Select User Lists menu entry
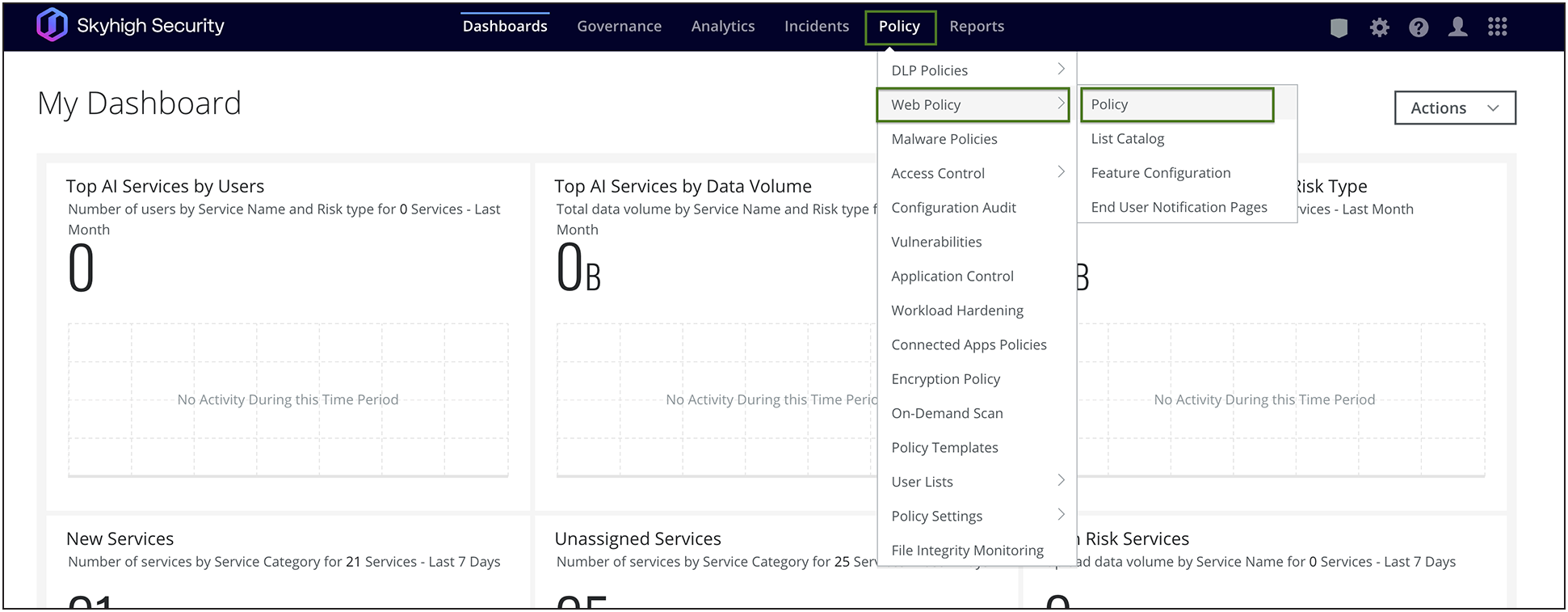Image resolution: width=1568 pixels, height=612 pixels. [x=977, y=482]
